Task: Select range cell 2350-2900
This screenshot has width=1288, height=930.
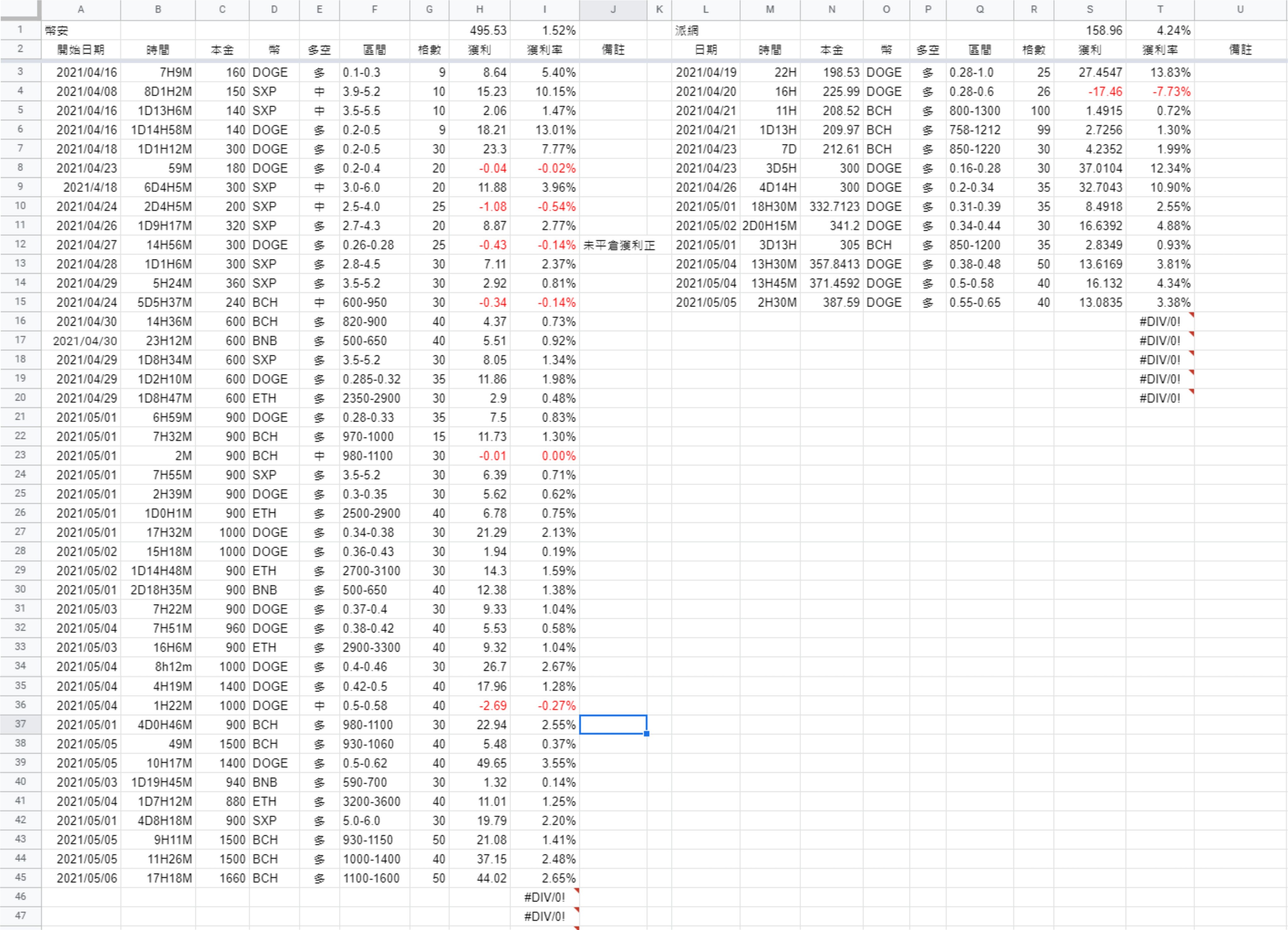Action: (x=374, y=398)
